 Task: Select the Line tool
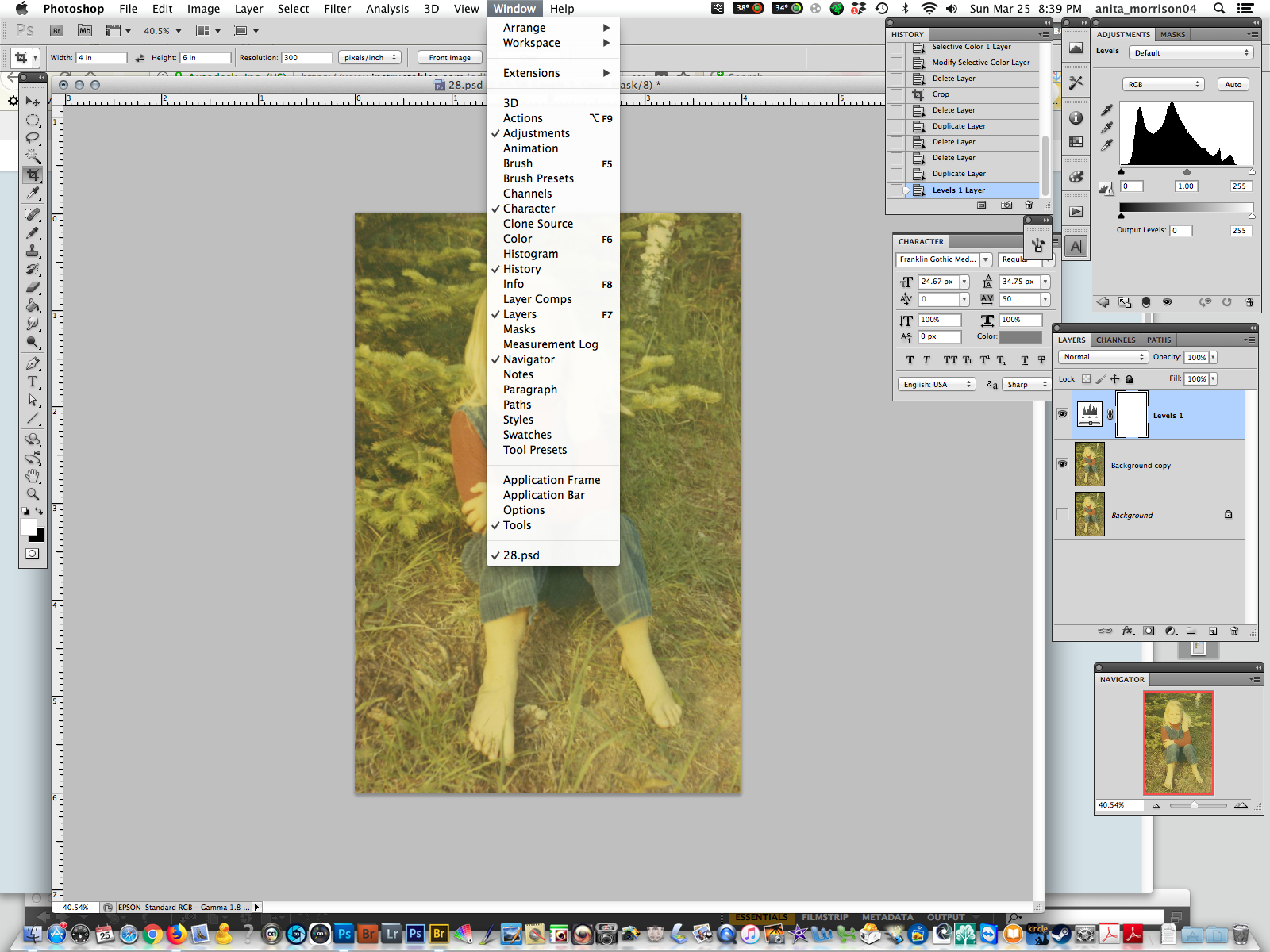click(33, 418)
